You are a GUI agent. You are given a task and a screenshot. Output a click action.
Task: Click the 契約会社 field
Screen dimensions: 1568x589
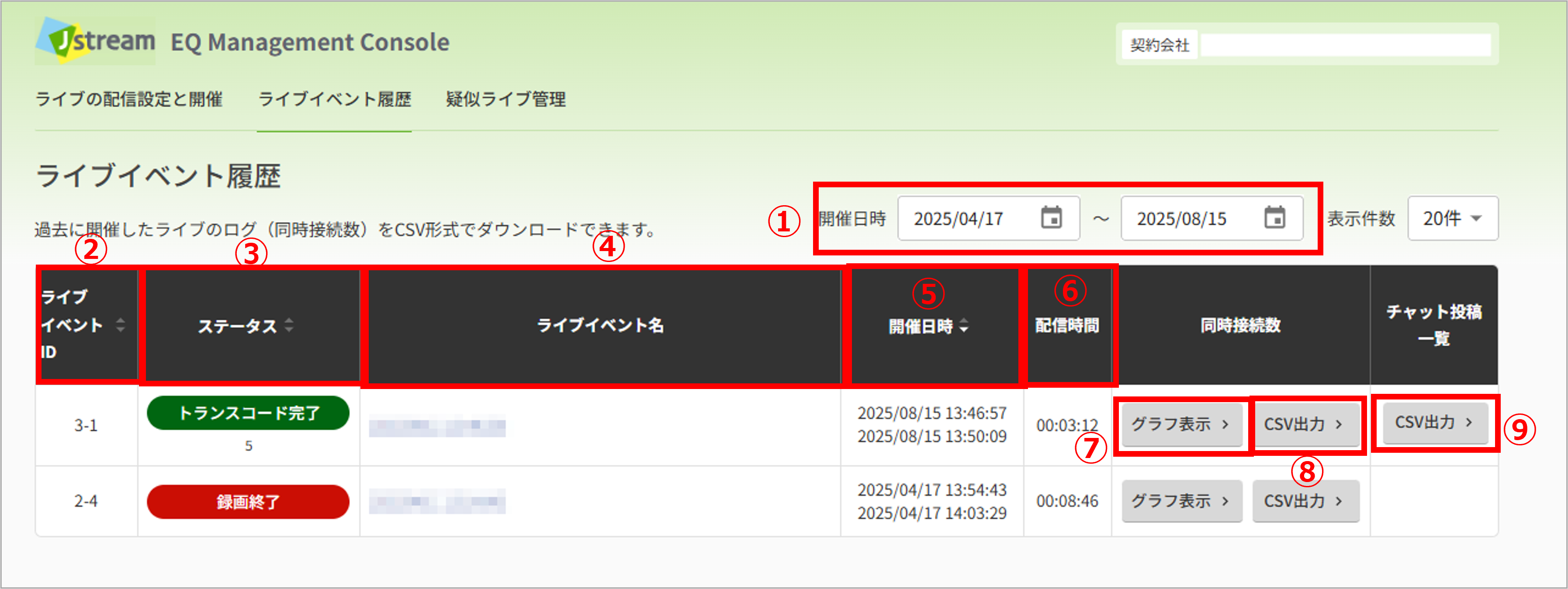point(1346,45)
